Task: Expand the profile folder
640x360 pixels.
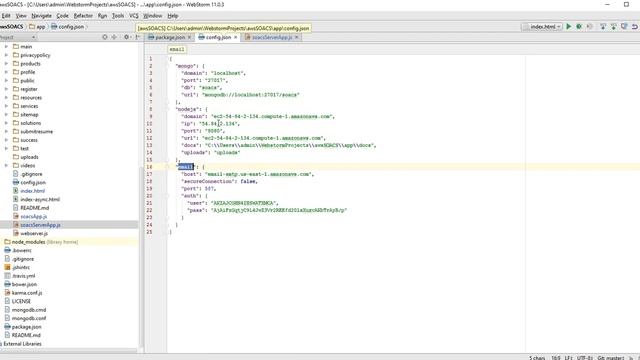Action: pyautogui.click(x=6, y=72)
